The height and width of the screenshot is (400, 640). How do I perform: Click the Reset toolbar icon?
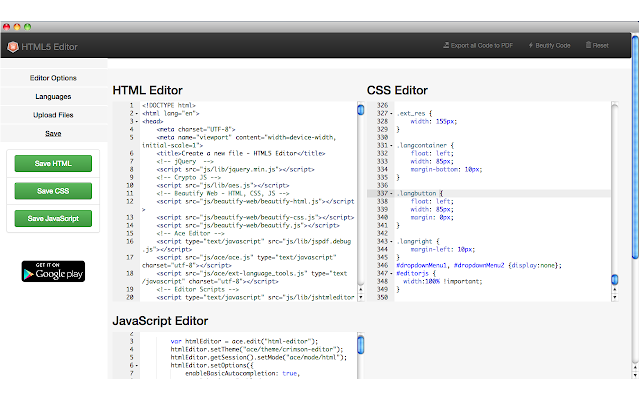point(587,45)
